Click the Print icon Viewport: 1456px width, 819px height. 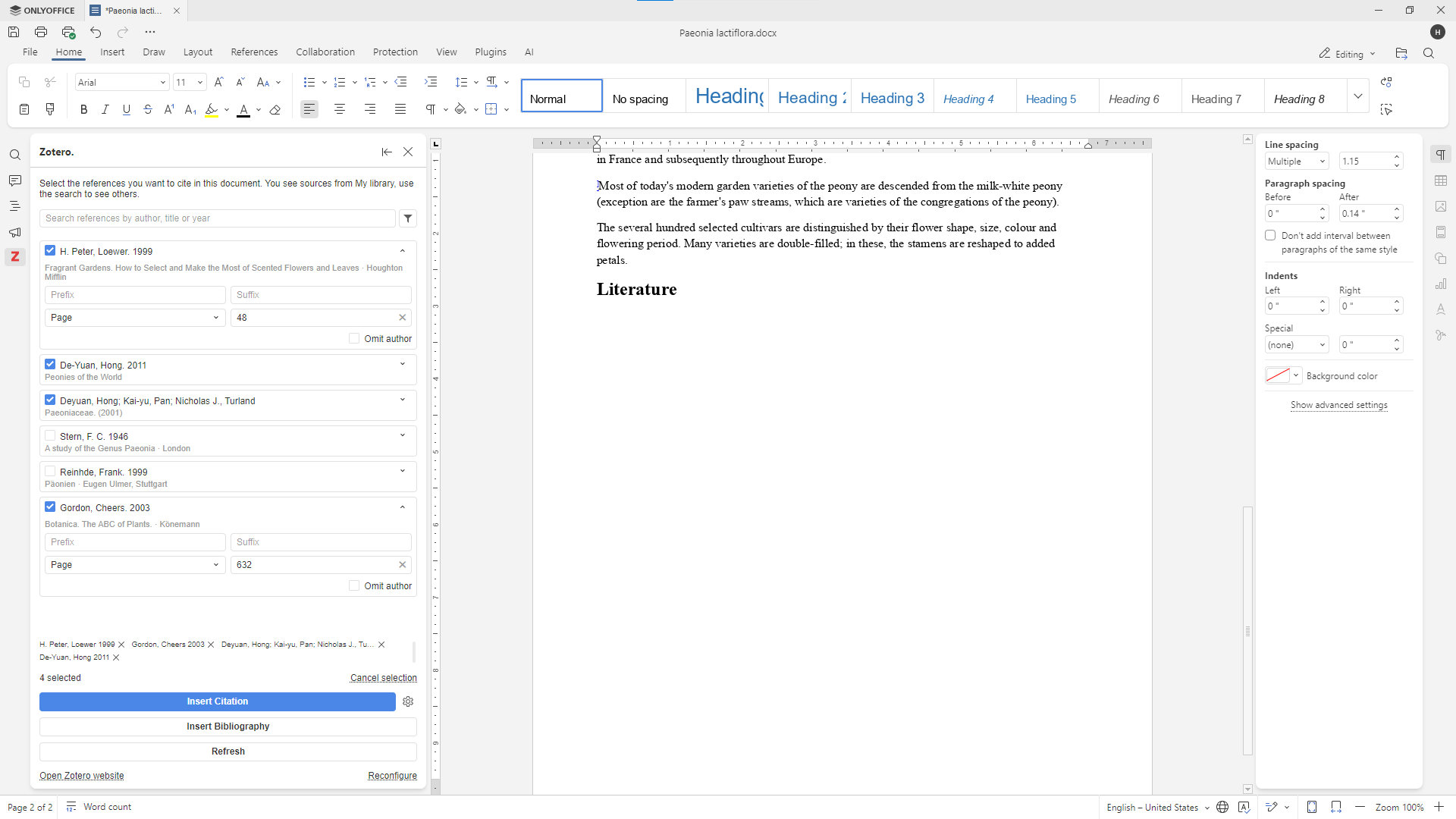(x=41, y=32)
